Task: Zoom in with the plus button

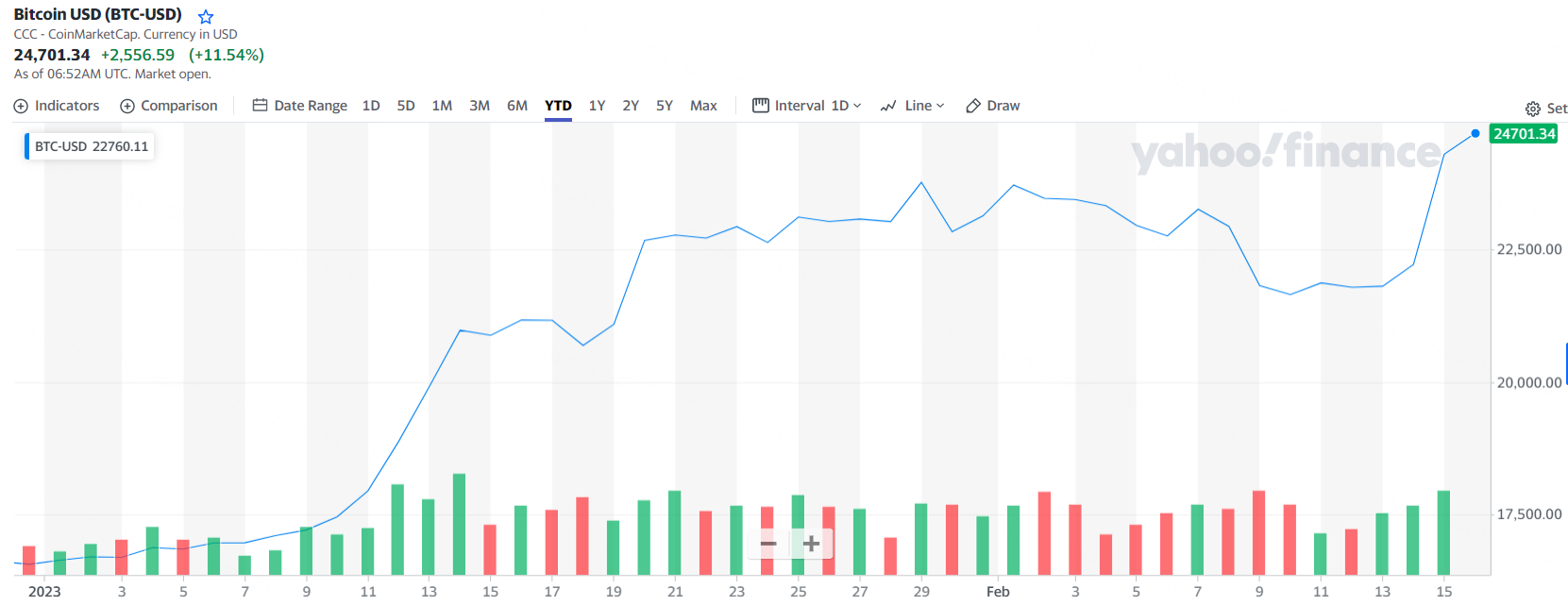Action: [811, 544]
